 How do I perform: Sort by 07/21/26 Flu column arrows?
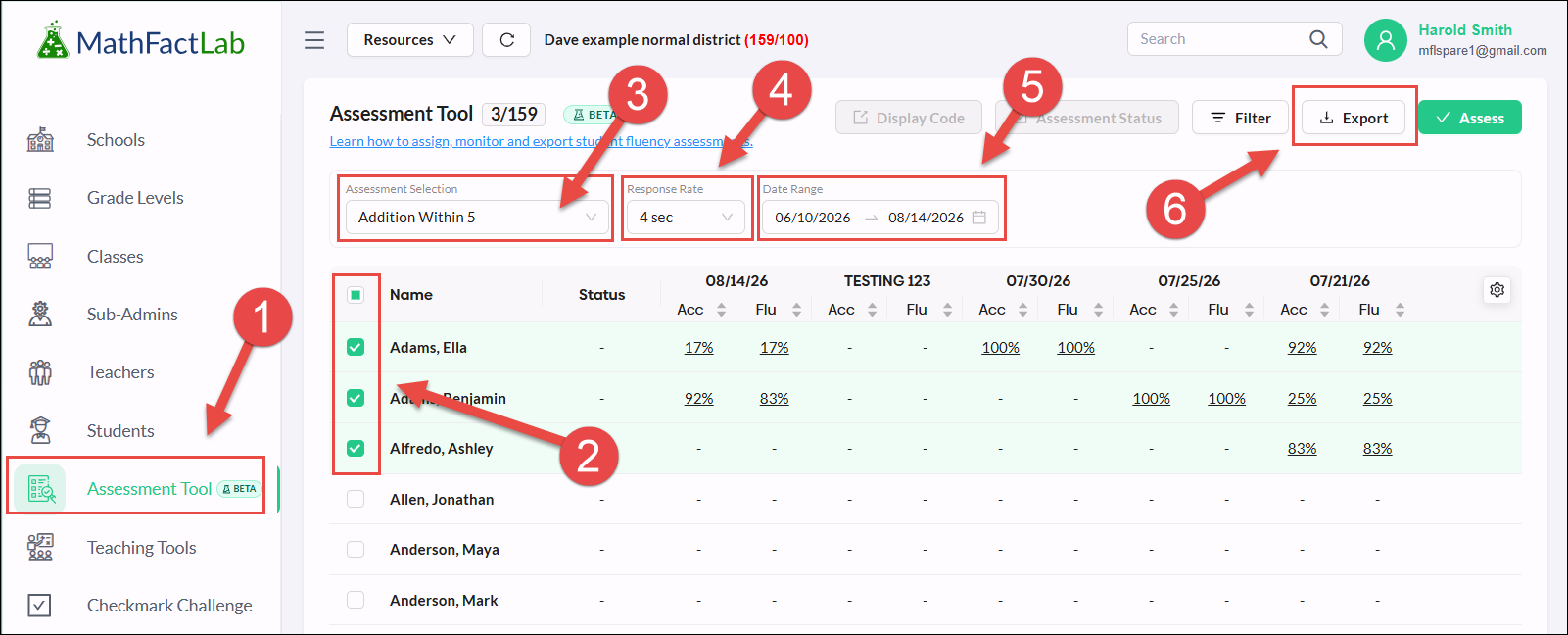(1401, 310)
